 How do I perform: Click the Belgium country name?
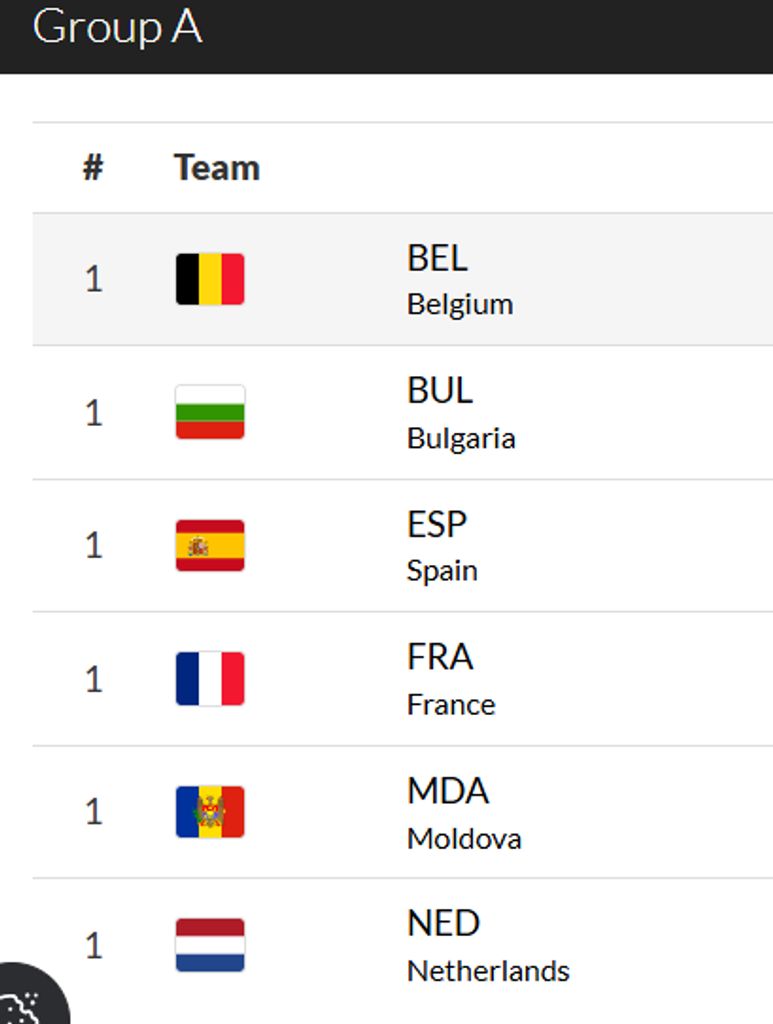460,304
